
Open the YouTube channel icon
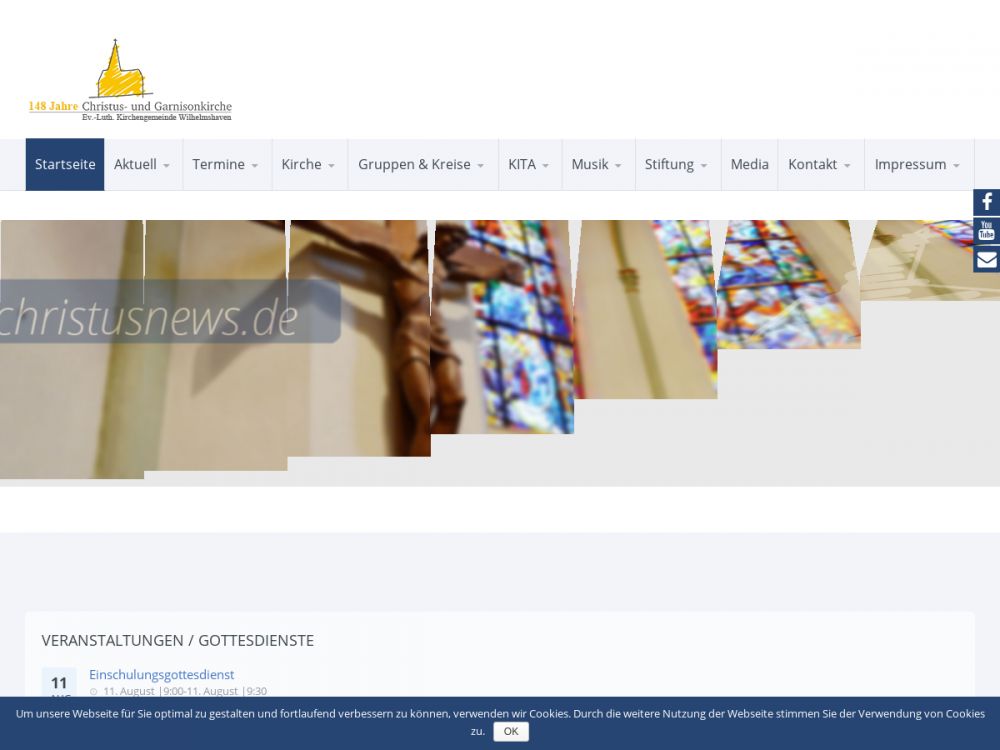986,231
